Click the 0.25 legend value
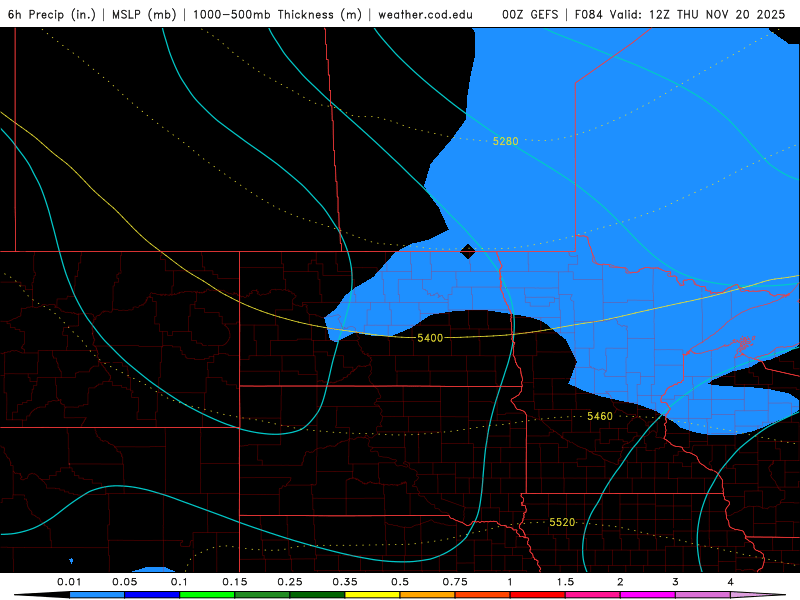The image size is (800, 600). tap(290, 582)
